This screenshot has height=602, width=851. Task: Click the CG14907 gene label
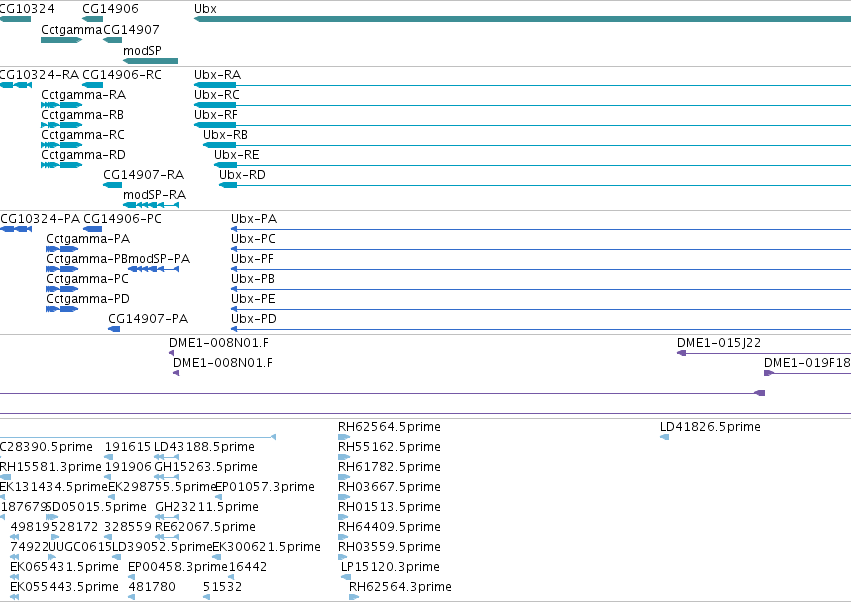coord(131,30)
